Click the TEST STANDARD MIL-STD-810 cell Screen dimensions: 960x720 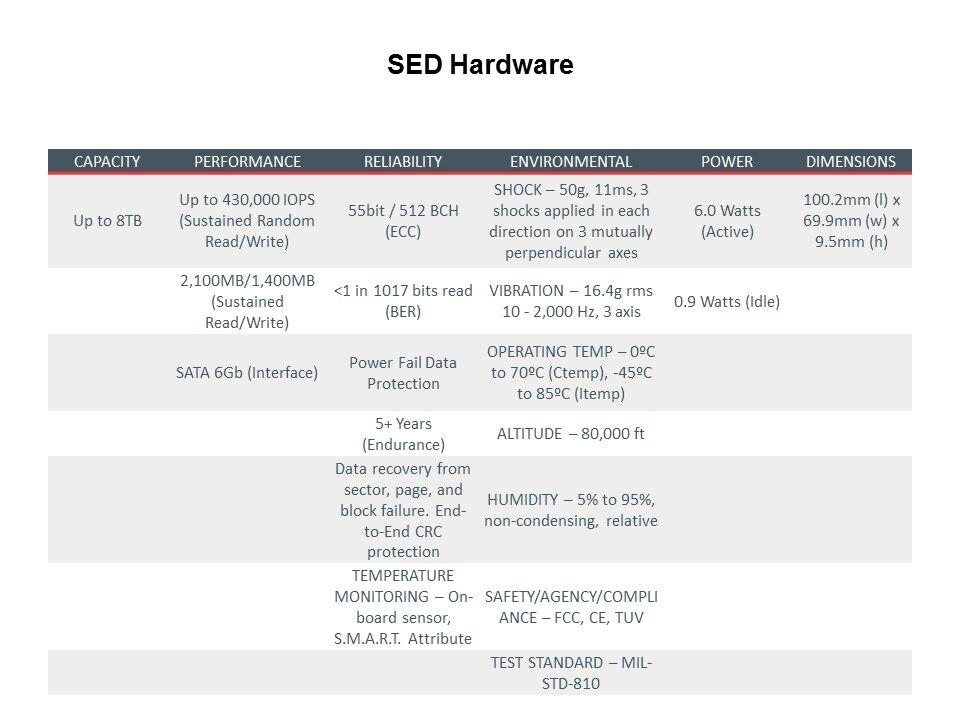(571, 673)
